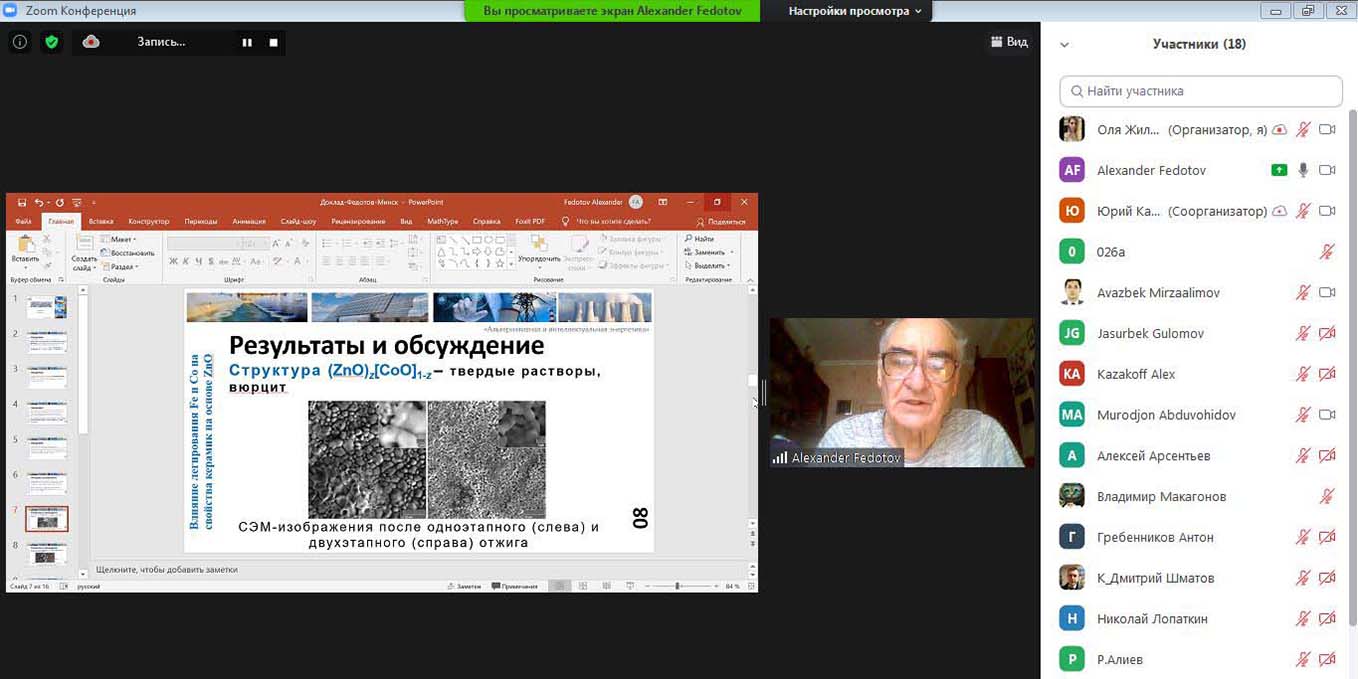Screen dimensions: 1358x679
Task: Click Jasurbek Gulomov's JG avatar
Action: (1072, 333)
